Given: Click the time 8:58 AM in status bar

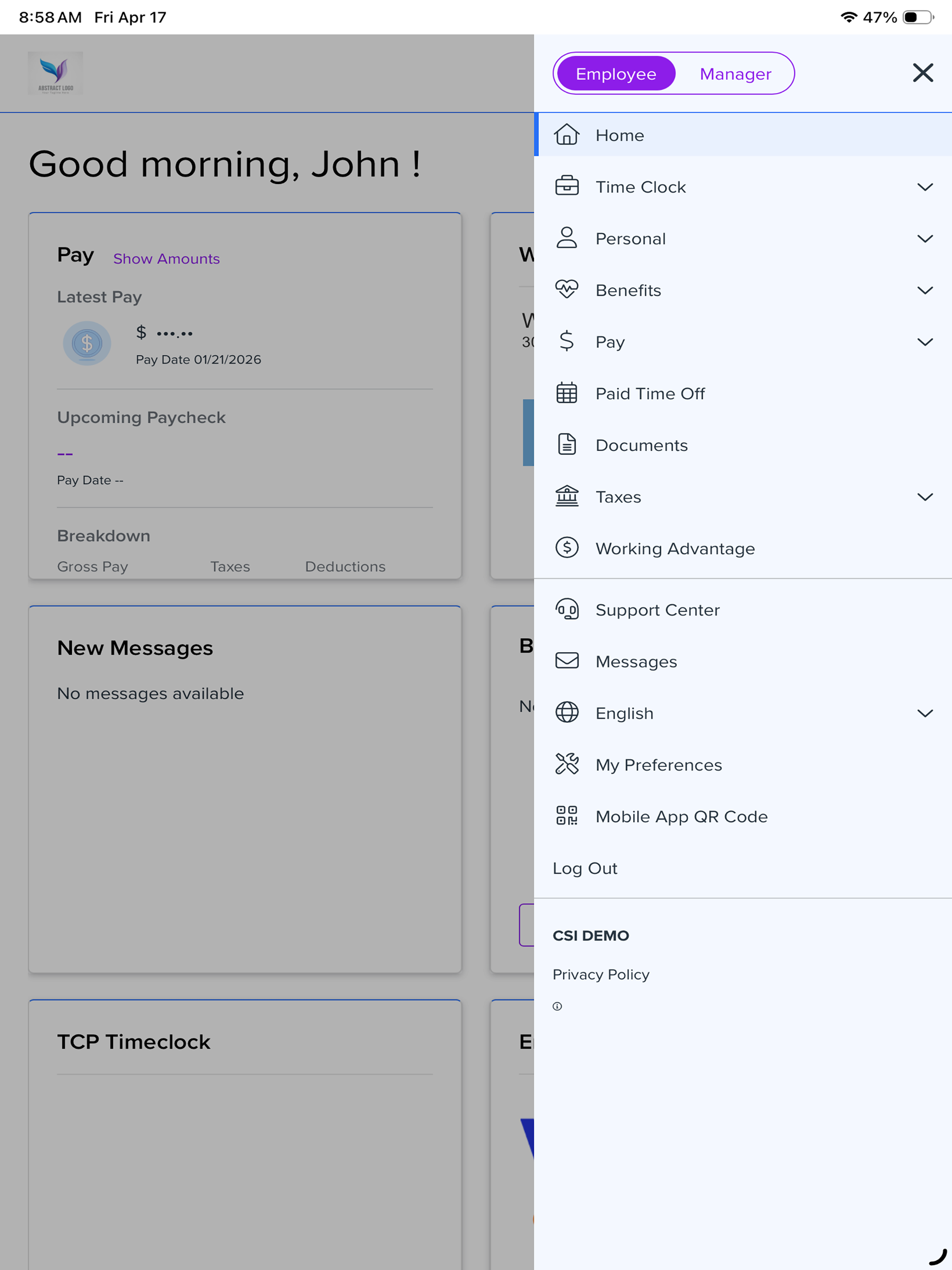Looking at the screenshot, I should pos(51,17).
